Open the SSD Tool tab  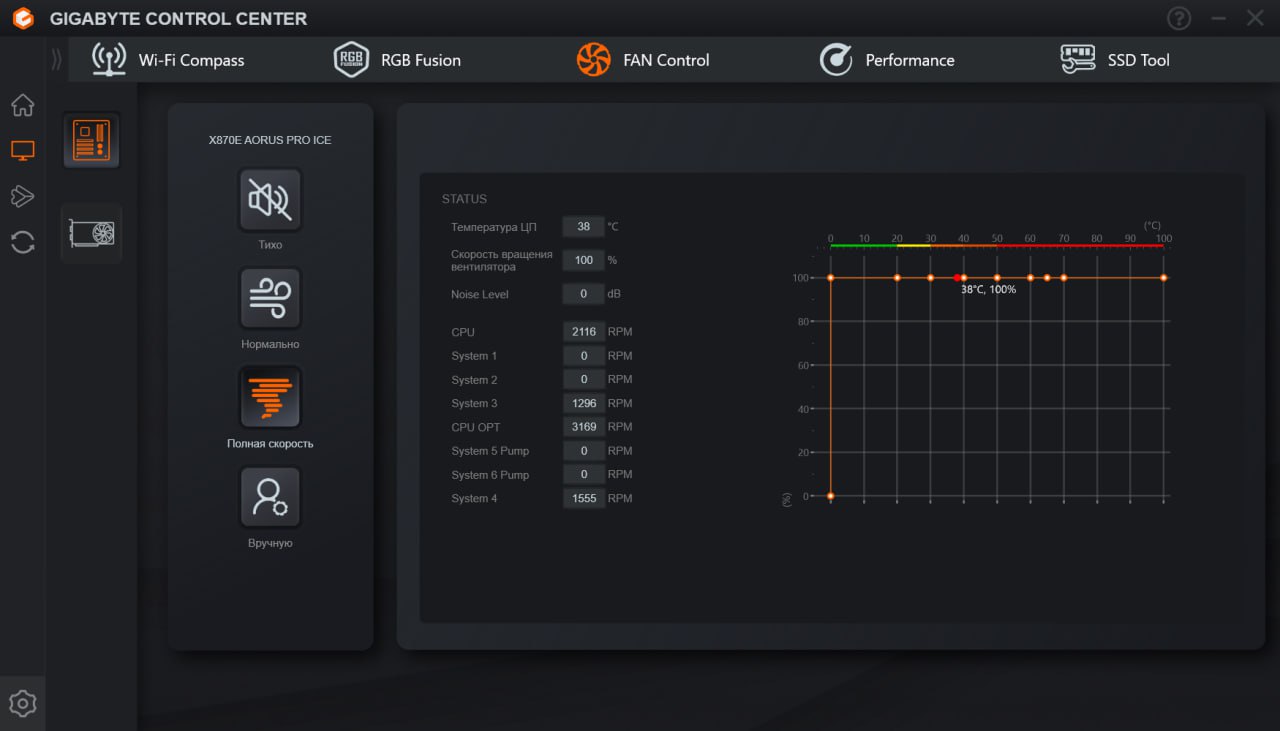pyautogui.click(x=1115, y=60)
